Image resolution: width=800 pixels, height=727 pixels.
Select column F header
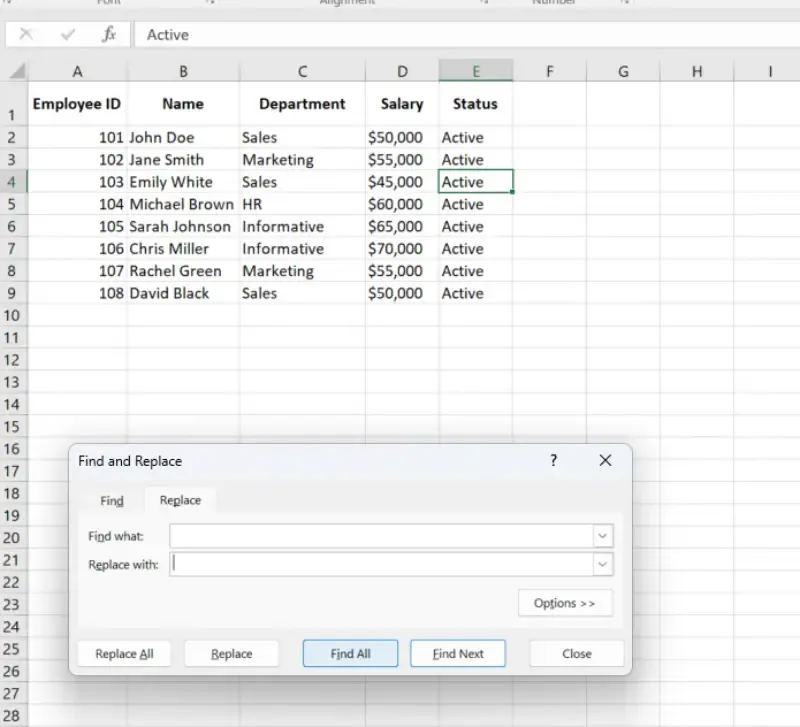549,71
